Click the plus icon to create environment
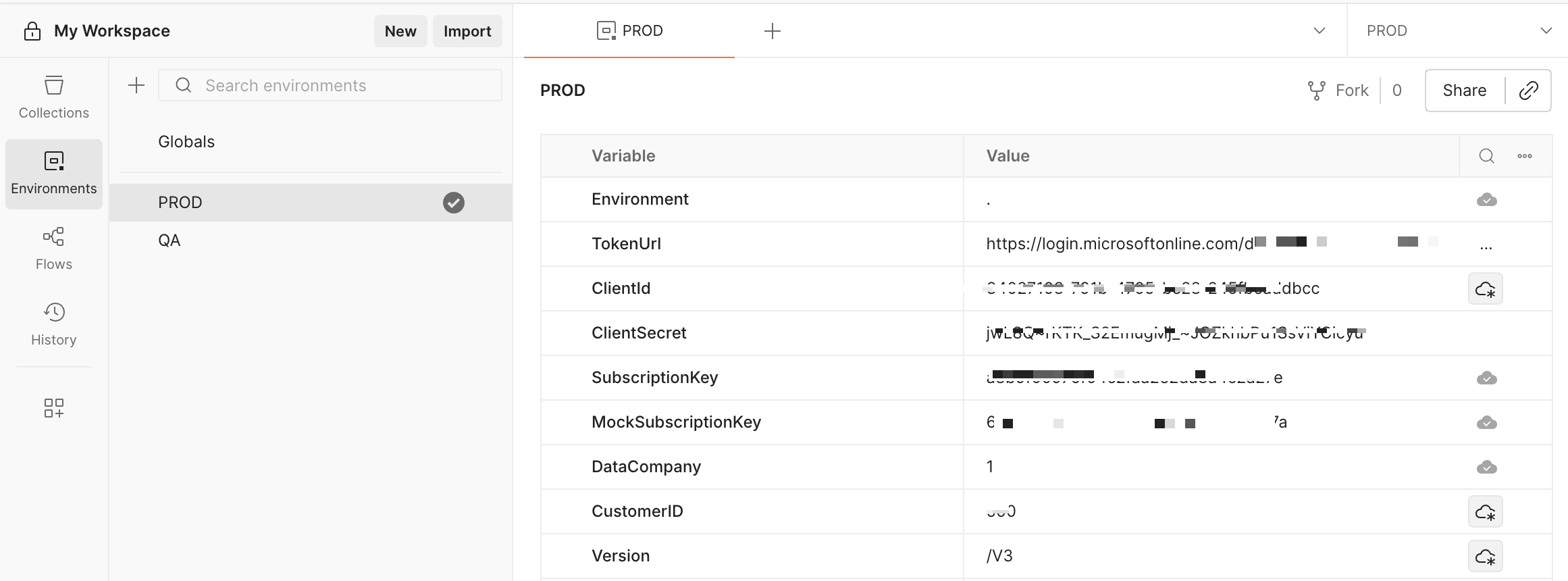 pos(136,85)
